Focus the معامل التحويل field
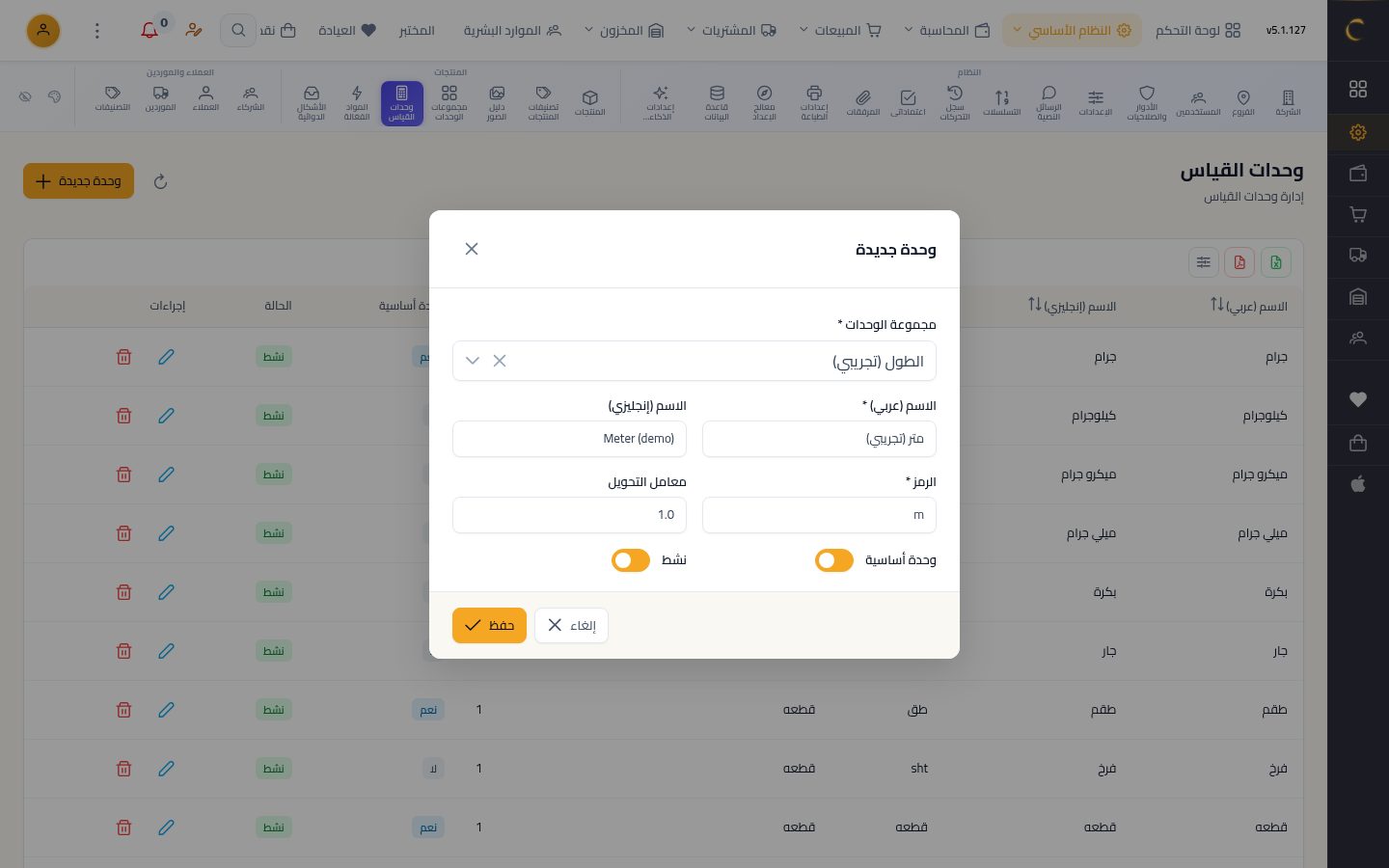The height and width of the screenshot is (868, 1389). 569,515
